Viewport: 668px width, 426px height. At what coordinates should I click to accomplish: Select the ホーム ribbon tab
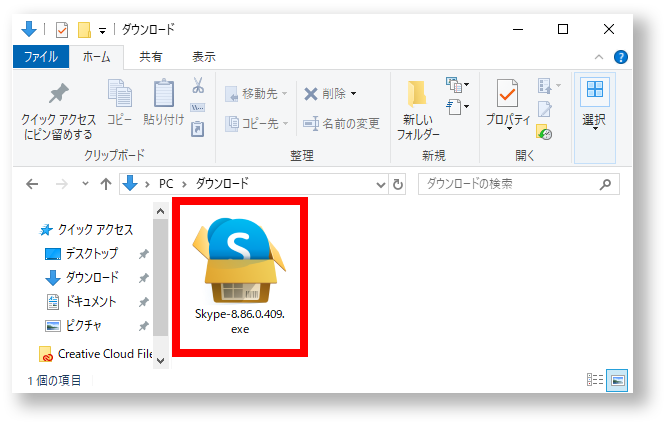[x=96, y=57]
